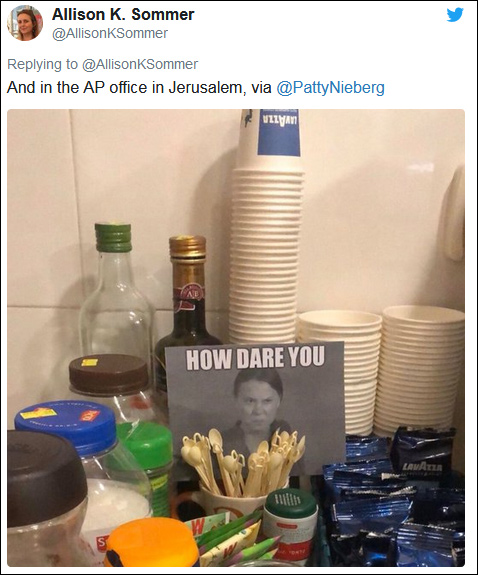This screenshot has height=575, width=478.
Task: Click the display name Allison K. Sommer
Action: [x=123, y=15]
